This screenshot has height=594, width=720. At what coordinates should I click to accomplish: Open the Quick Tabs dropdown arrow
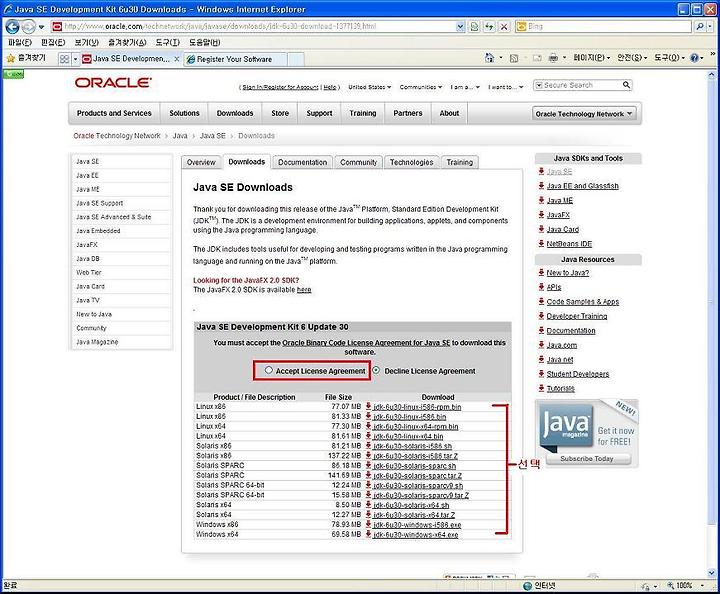point(75,59)
